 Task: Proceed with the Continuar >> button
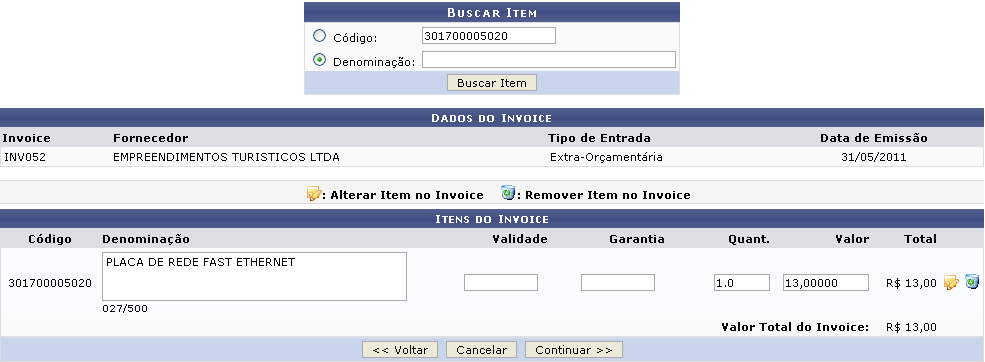574,350
